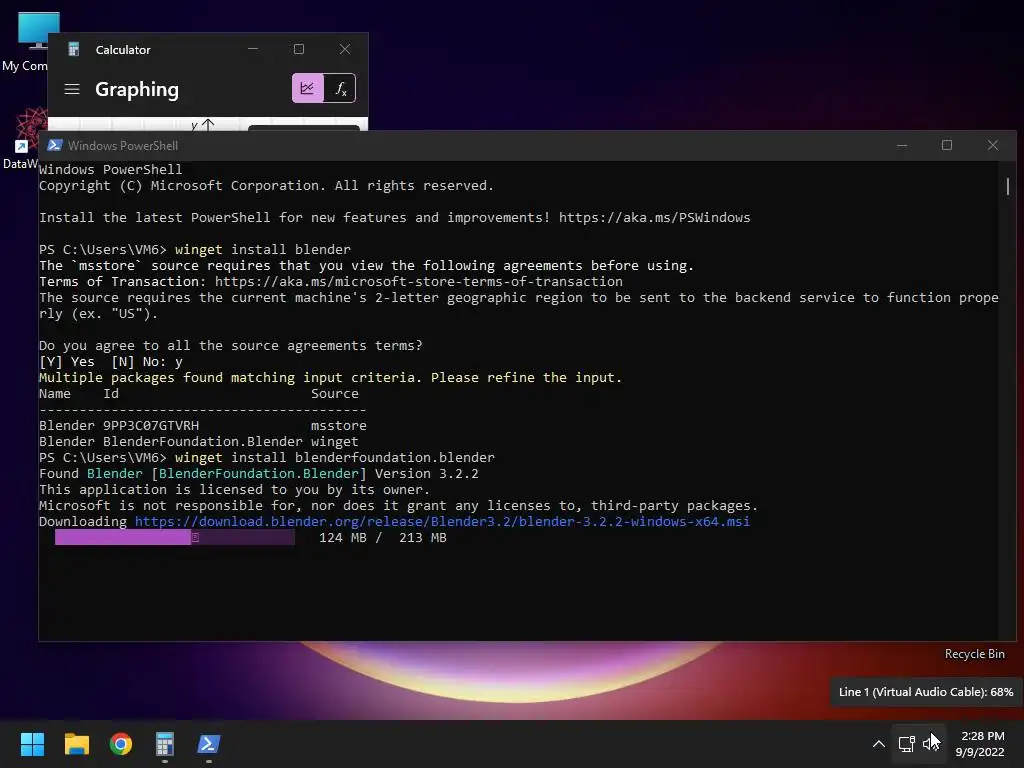Switch to graph view in Calculator
This screenshot has height=768, width=1024.
pyautogui.click(x=308, y=88)
